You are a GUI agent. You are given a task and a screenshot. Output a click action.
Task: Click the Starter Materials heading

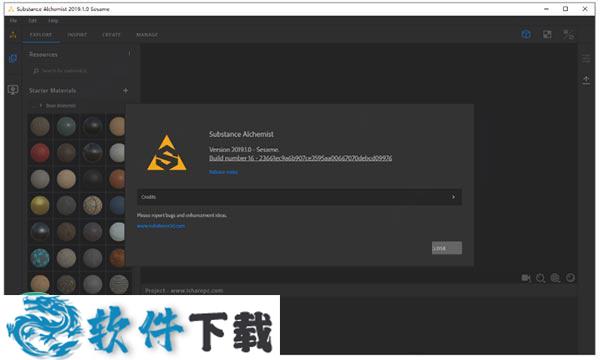pos(52,91)
